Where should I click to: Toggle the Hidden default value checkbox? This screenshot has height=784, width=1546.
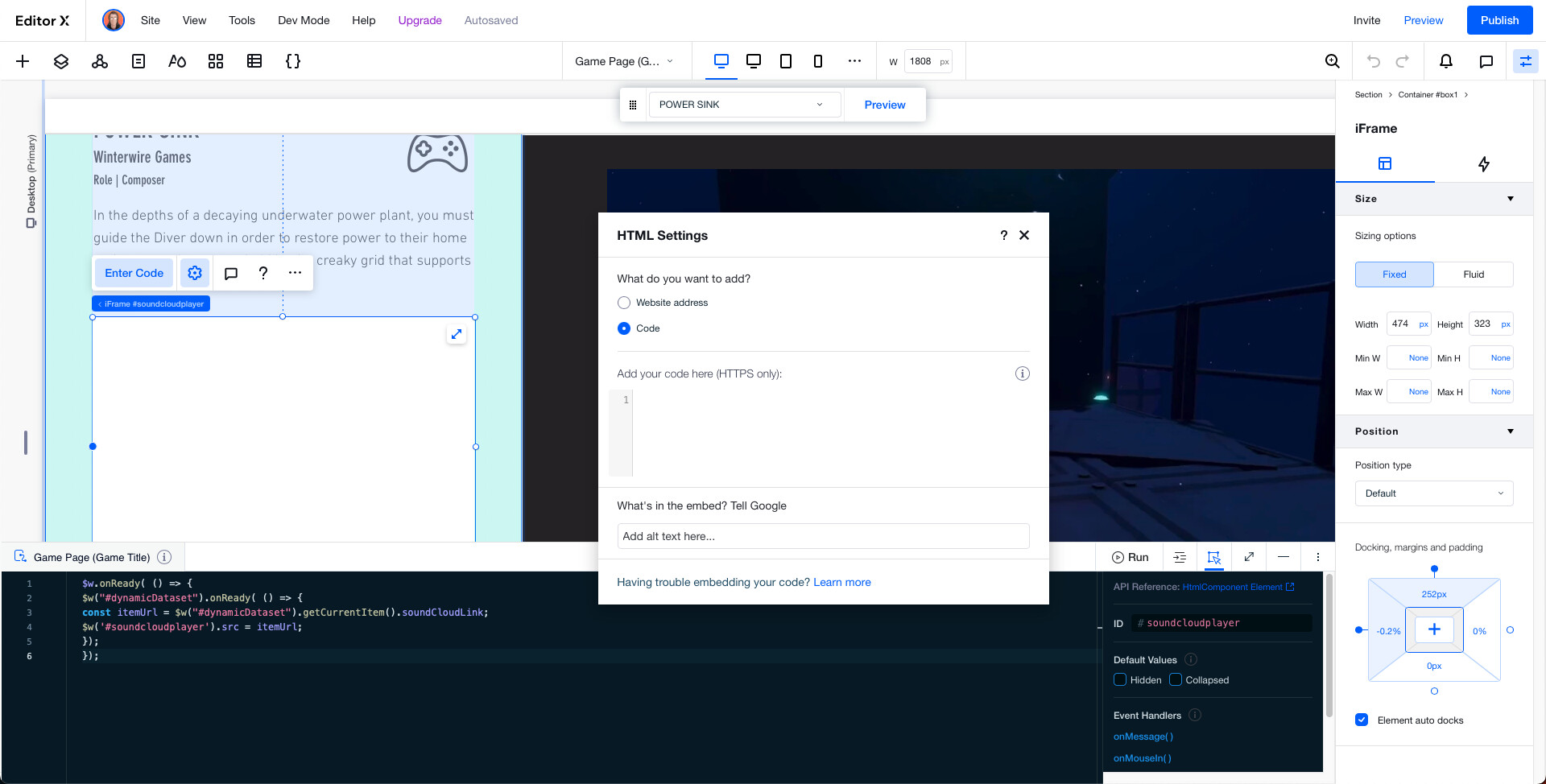[x=1120, y=679]
